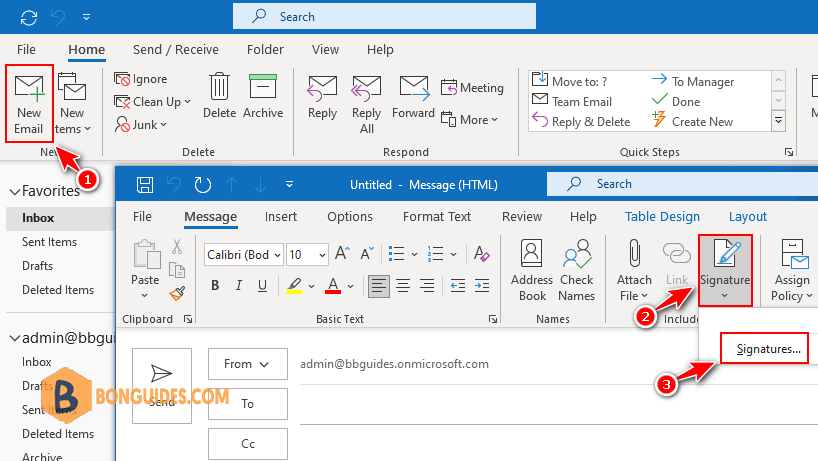Open the Customize Quick Access Toolbar dropdown in the main window
This screenshot has width=818, height=461.
pos(87,17)
